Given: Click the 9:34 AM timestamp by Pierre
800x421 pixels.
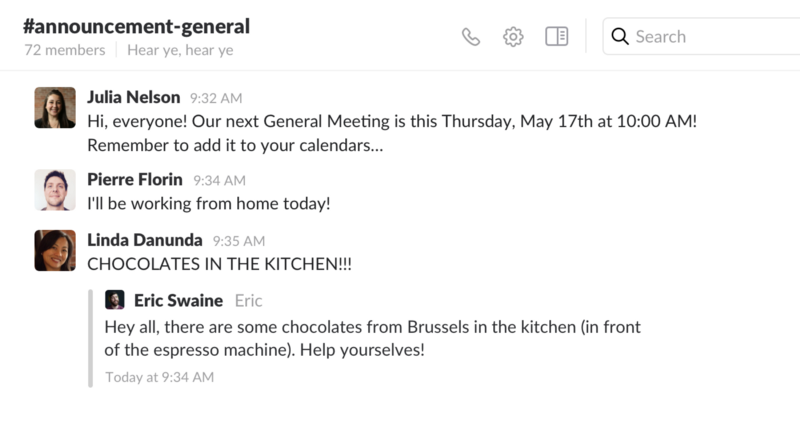Looking at the screenshot, I should click(219, 180).
